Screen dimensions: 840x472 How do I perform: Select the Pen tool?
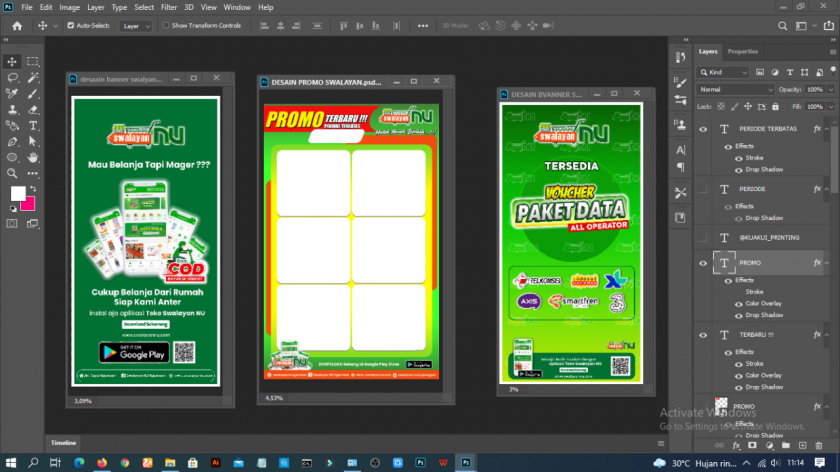pyautogui.click(x=12, y=142)
